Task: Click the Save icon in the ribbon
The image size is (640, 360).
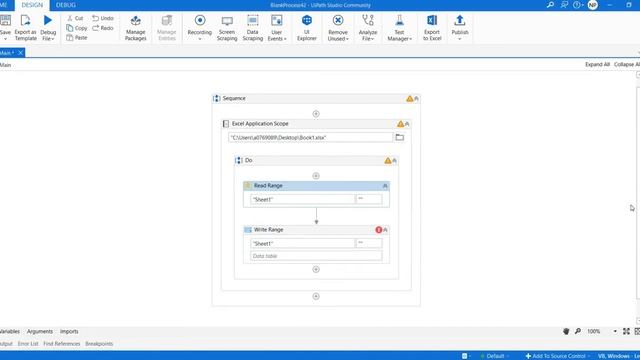Action: 5,20
